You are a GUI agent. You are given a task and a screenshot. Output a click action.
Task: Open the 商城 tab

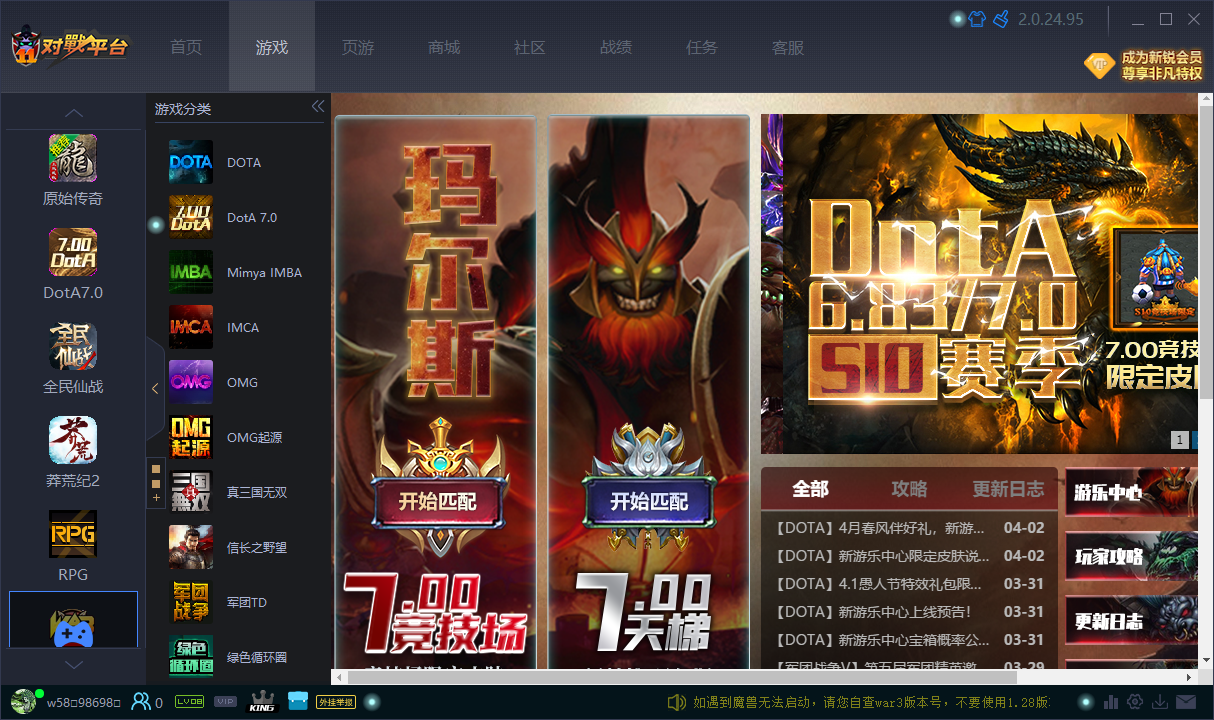pyautogui.click(x=444, y=47)
